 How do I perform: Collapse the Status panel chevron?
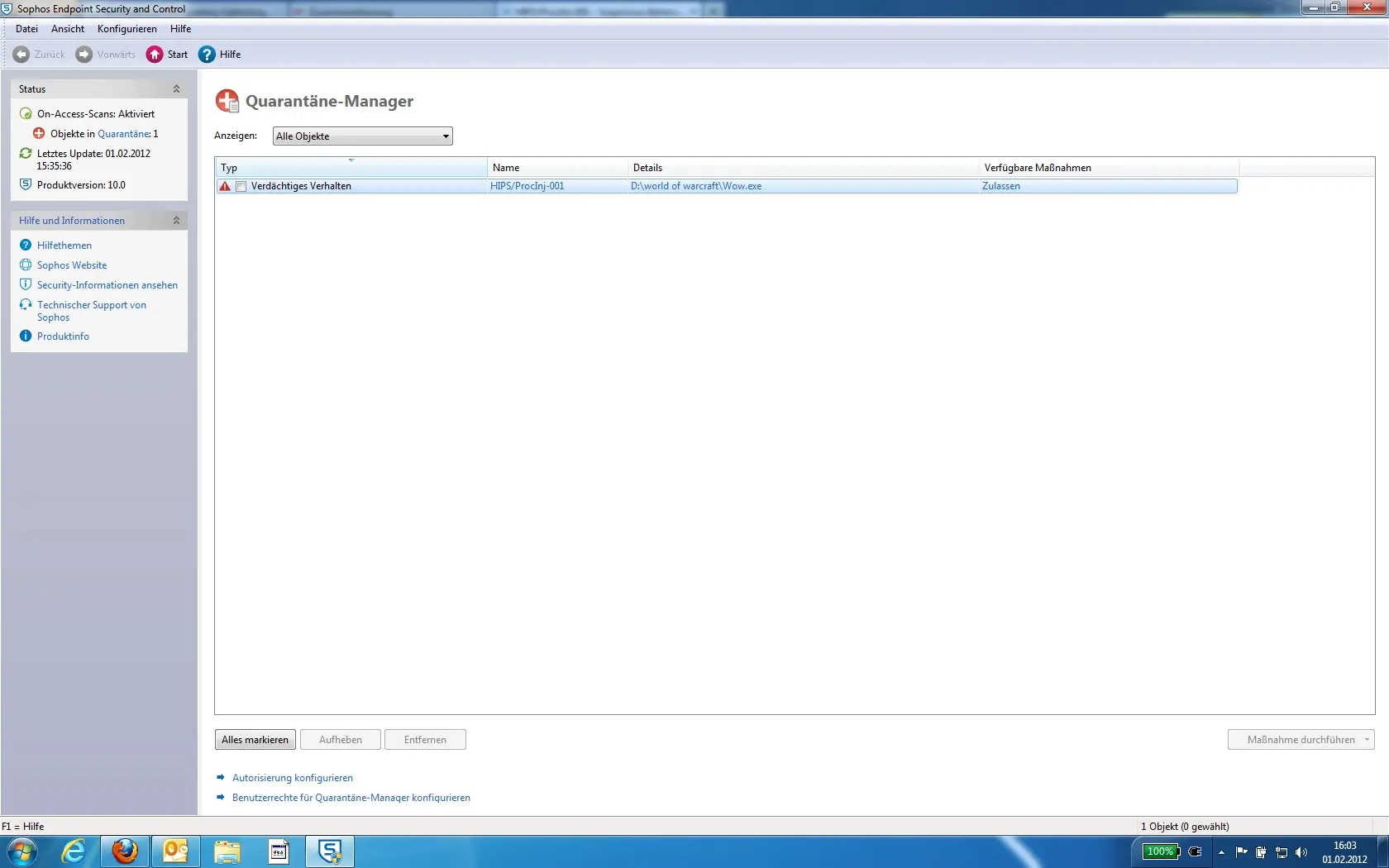tap(176, 88)
